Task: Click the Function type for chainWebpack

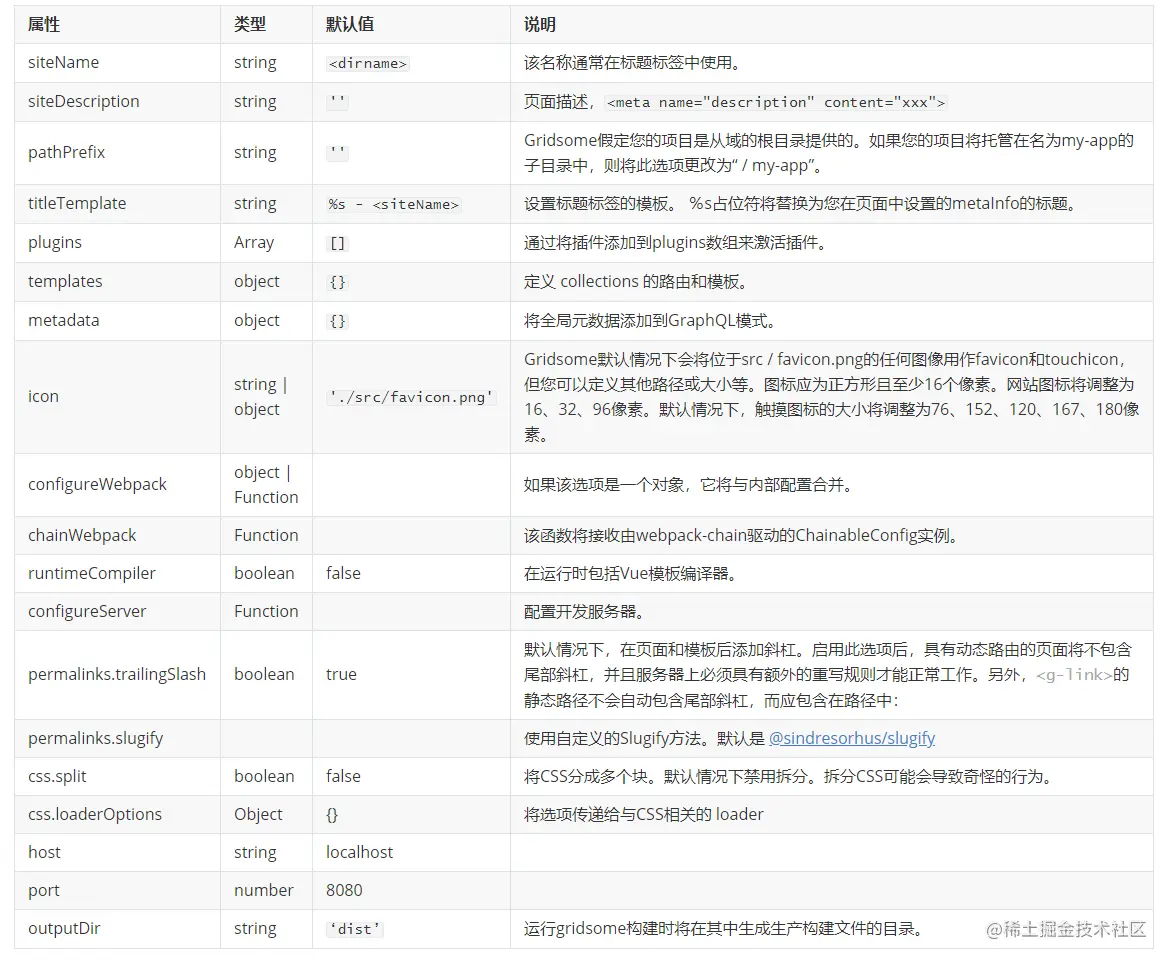Action: coord(266,535)
